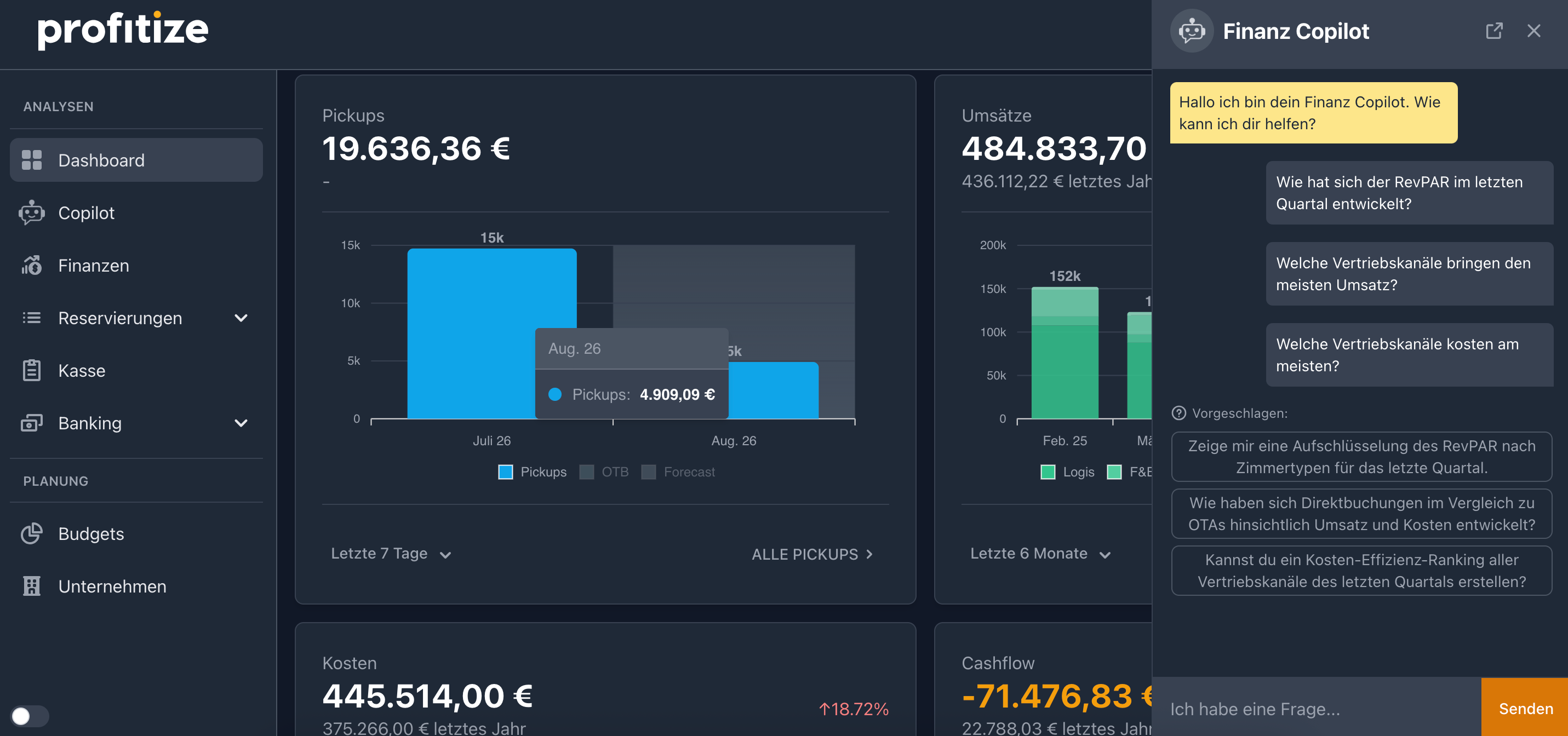Open Finanz Copilot in a new window
Viewport: 1568px width, 736px height.
tap(1493, 31)
